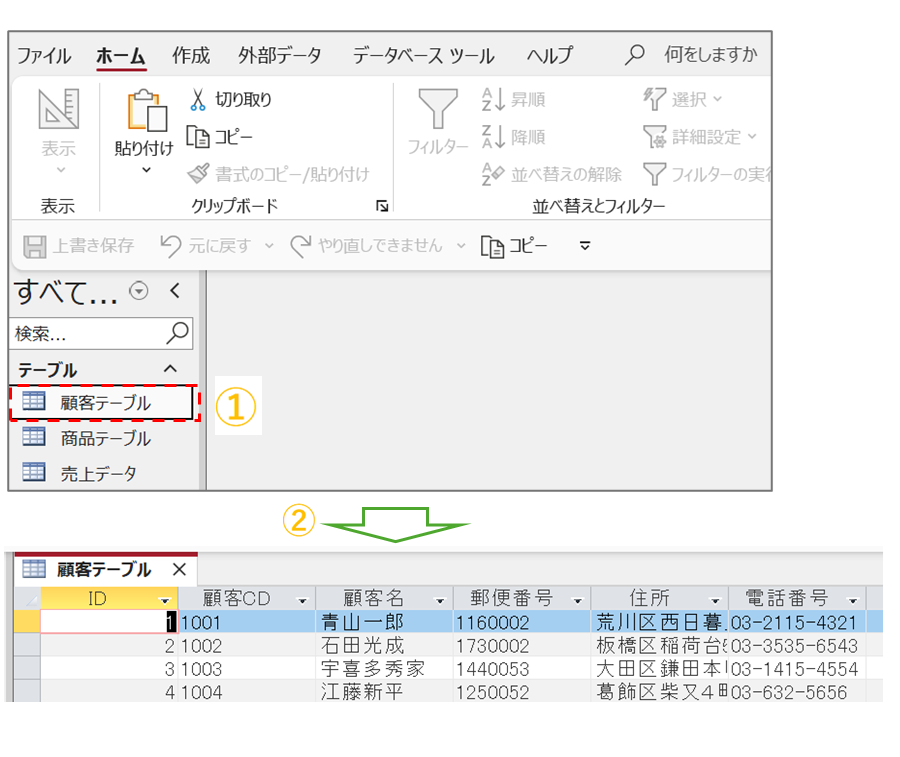Click the Copy (コピー) icon in ribbon

[197, 137]
